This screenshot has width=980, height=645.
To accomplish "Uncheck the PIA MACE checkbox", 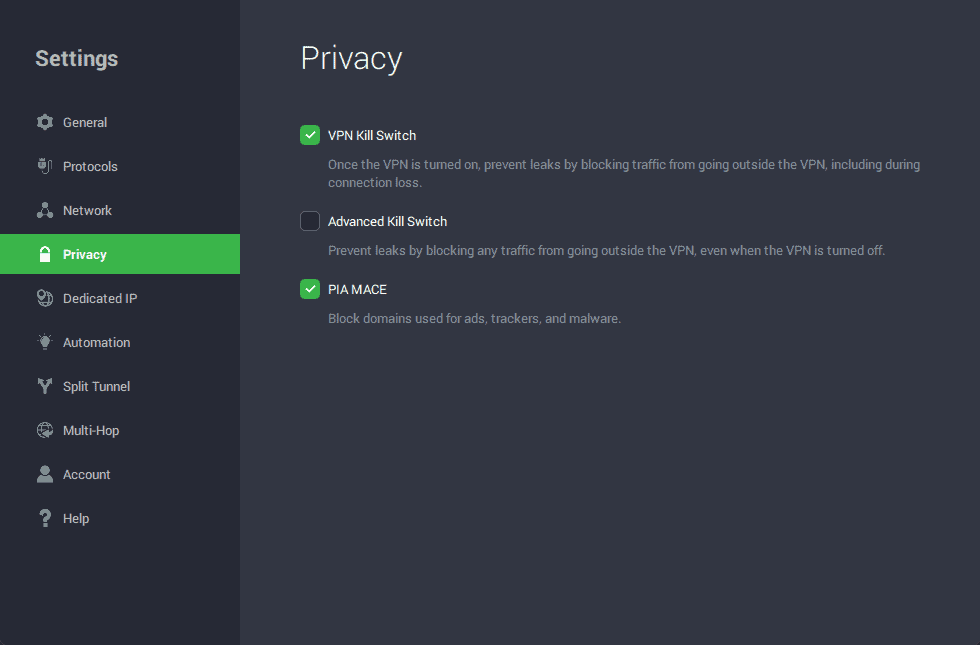I will pyautogui.click(x=310, y=289).
